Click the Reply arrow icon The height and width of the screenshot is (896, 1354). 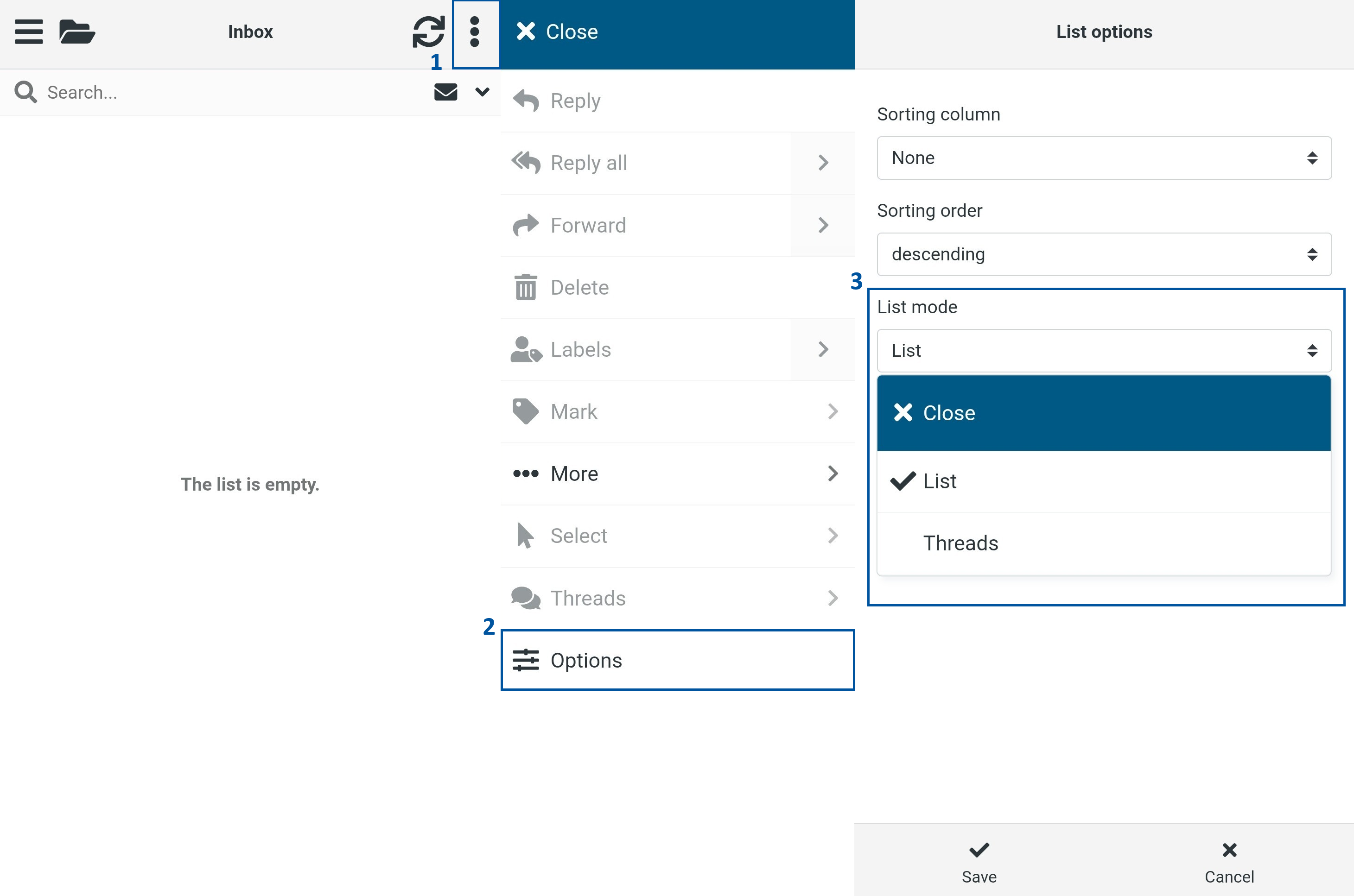526,101
